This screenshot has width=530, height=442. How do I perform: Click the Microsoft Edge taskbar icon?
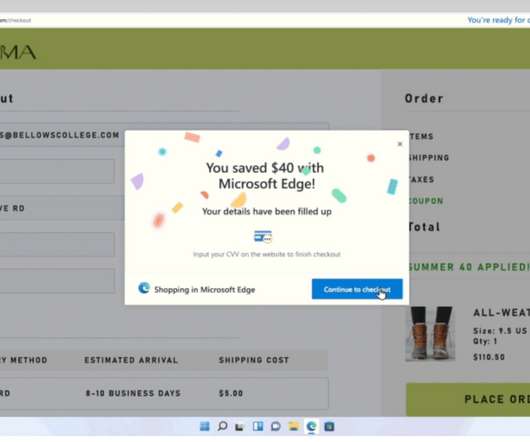point(311,426)
